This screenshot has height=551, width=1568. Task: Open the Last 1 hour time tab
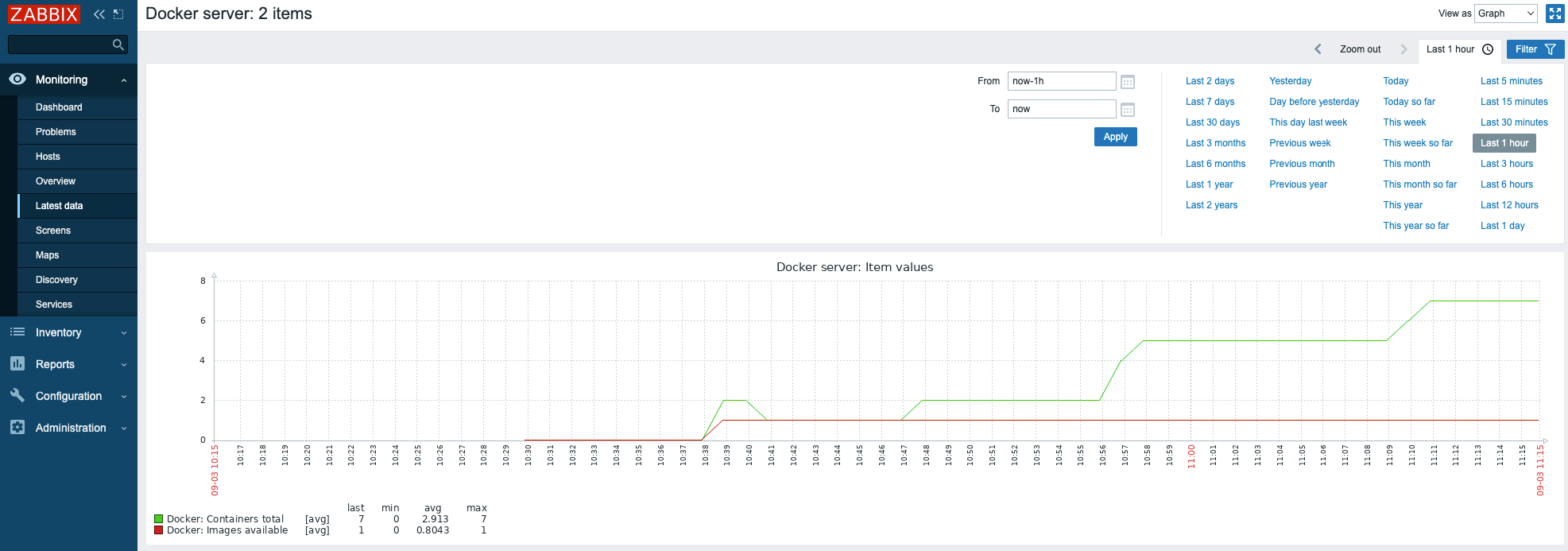pyautogui.click(x=1460, y=49)
